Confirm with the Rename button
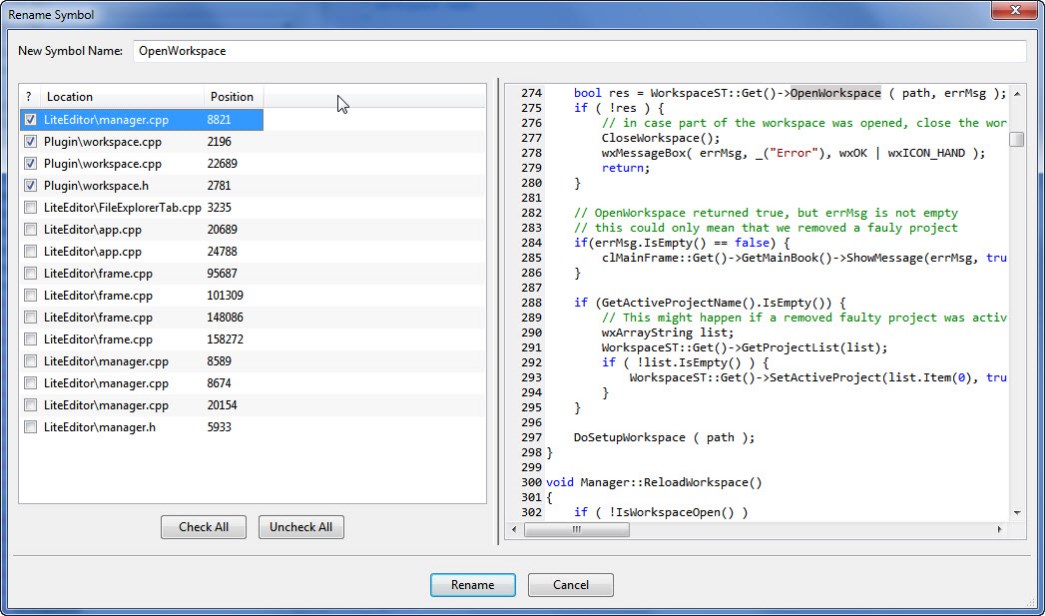The image size is (1045, 616). (x=473, y=585)
